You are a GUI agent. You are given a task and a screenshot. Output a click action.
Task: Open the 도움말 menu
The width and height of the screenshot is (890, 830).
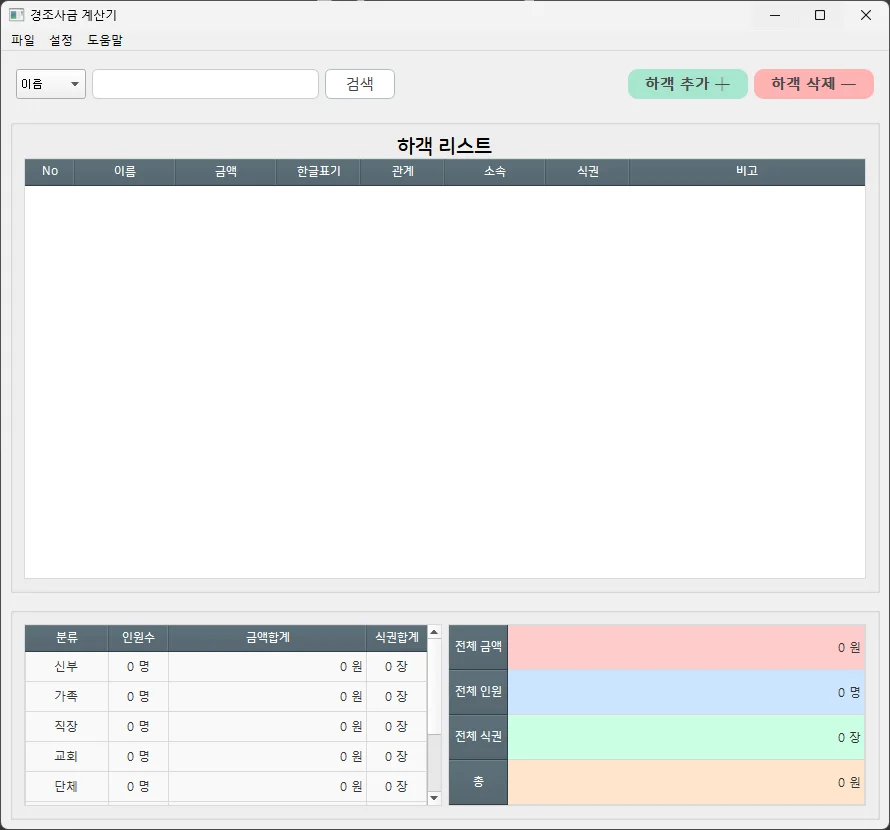tap(105, 40)
